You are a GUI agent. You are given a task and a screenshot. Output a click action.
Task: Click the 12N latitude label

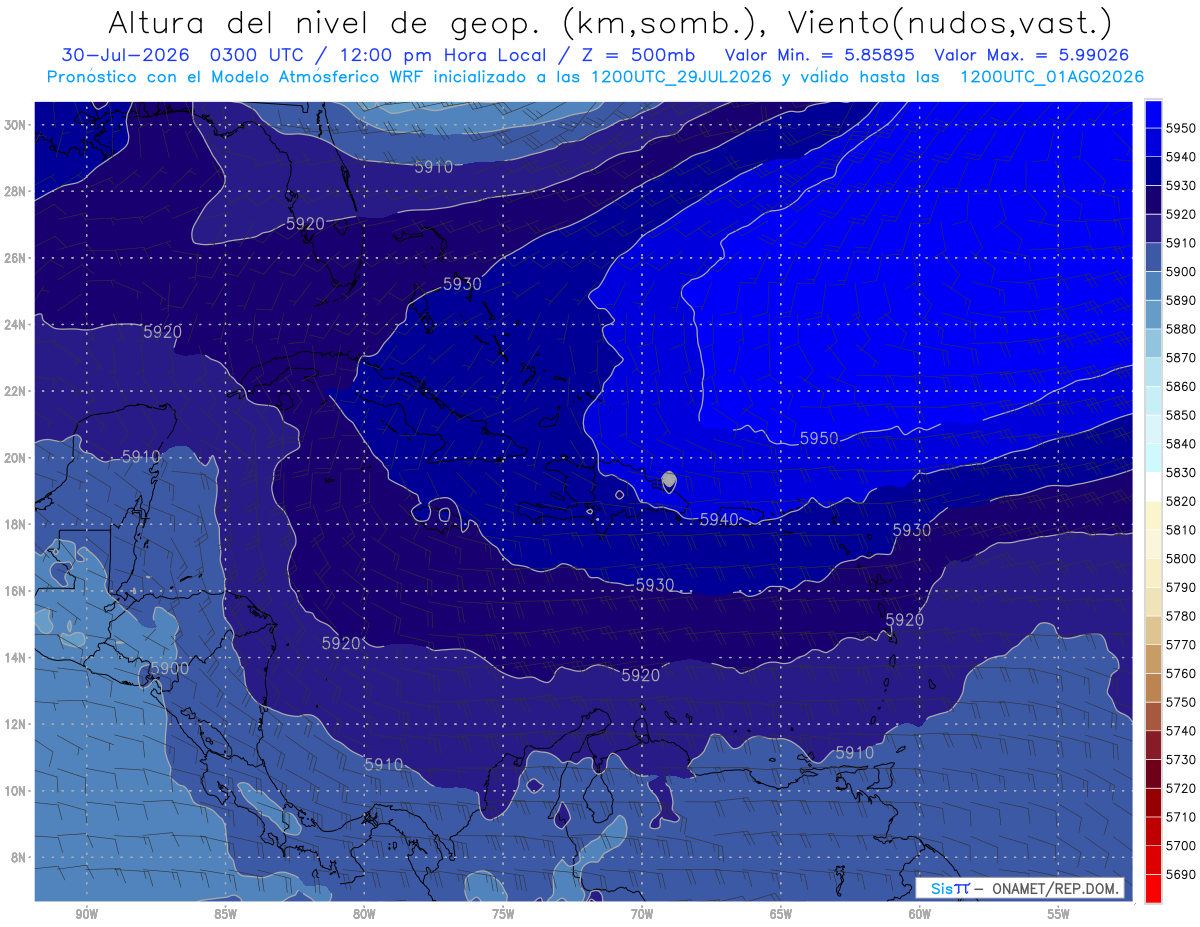click(x=15, y=724)
